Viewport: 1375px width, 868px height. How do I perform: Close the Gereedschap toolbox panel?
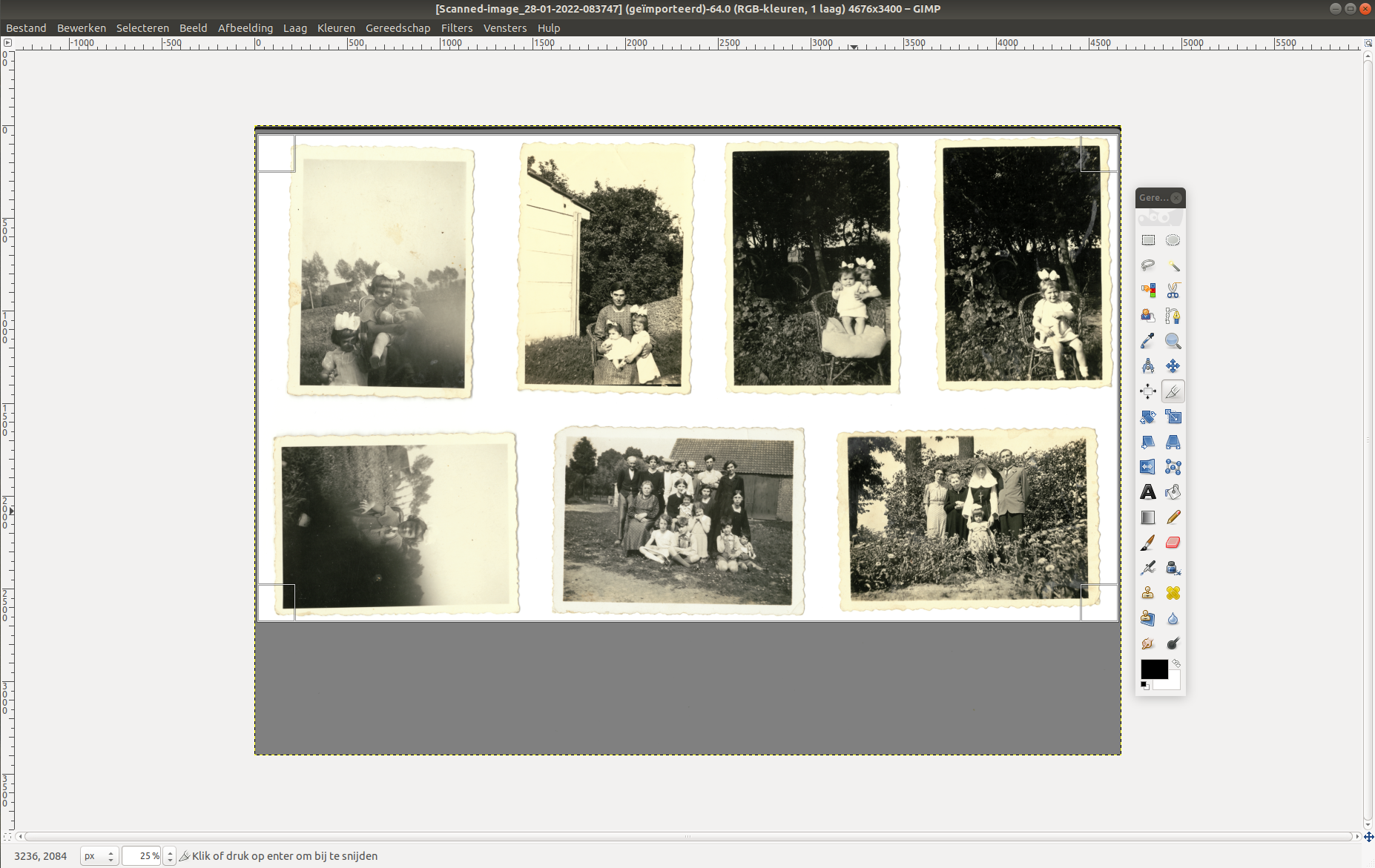click(1176, 198)
